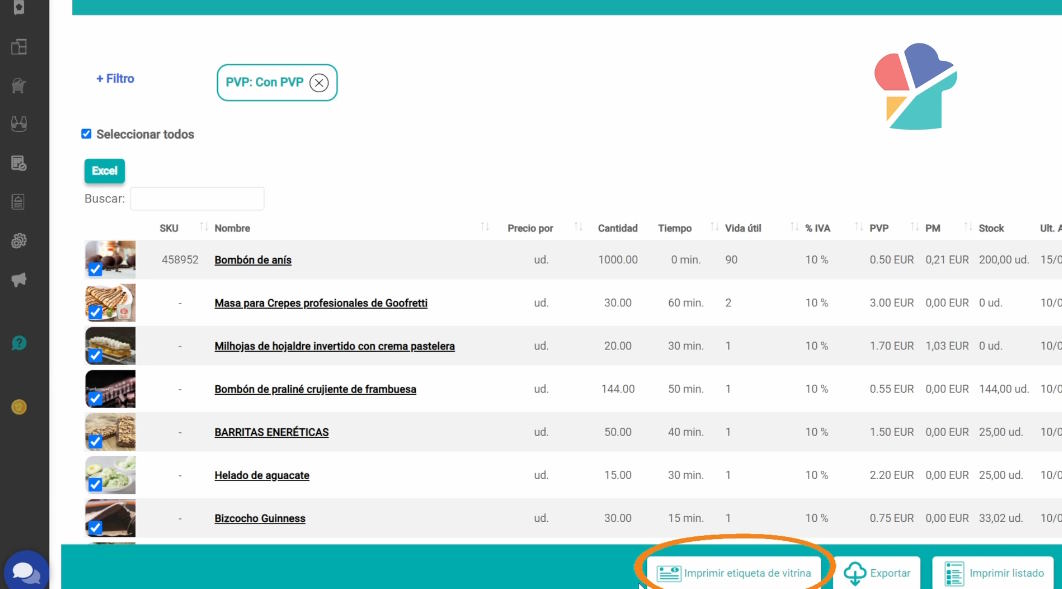Open the chat support bubble
Viewport: 1062px width, 589px height.
[26, 571]
